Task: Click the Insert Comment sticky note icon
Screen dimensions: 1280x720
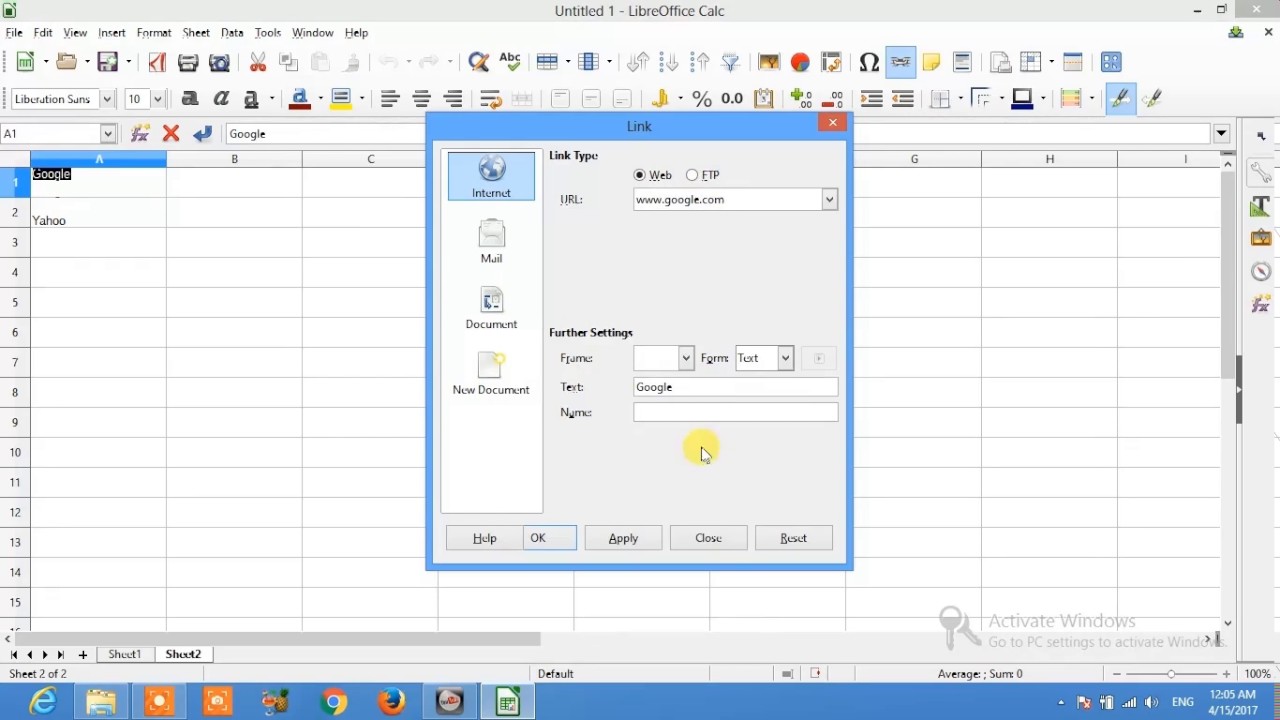Action: coord(931,62)
